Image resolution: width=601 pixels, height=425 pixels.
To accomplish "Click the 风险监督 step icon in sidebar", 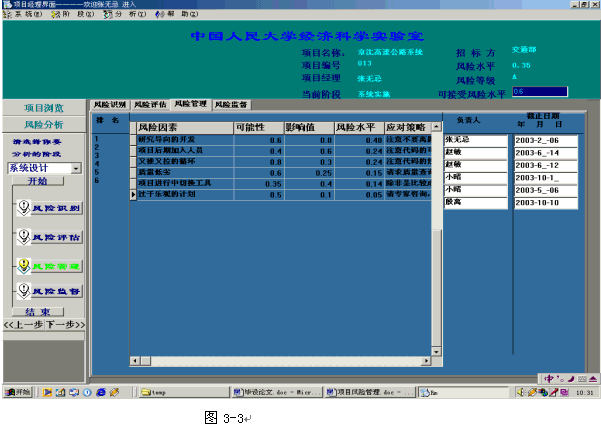I will tap(24, 291).
